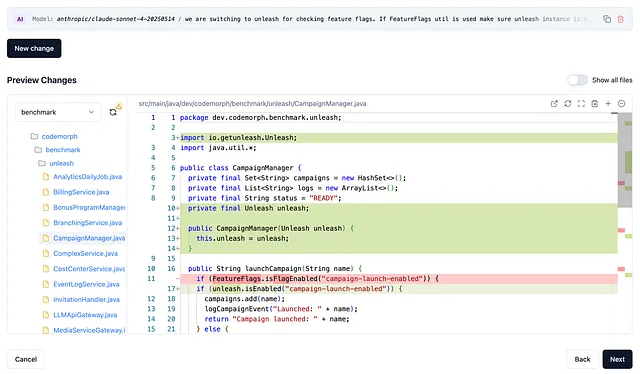Click line 'public String launchCampaign(String name) {'
This screenshot has height=374, width=640.
[275, 269]
